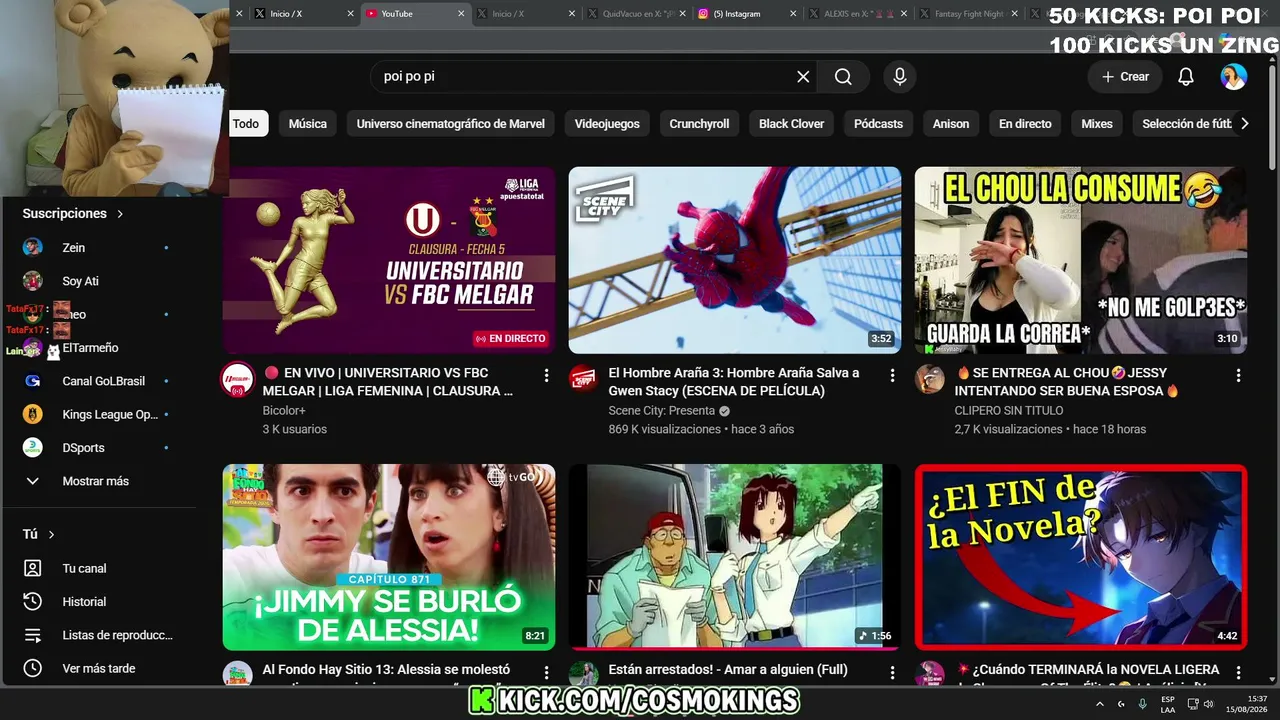Viewport: 1280px width, 720px height.
Task: Open more options for novela ligera video
Action: point(1238,672)
